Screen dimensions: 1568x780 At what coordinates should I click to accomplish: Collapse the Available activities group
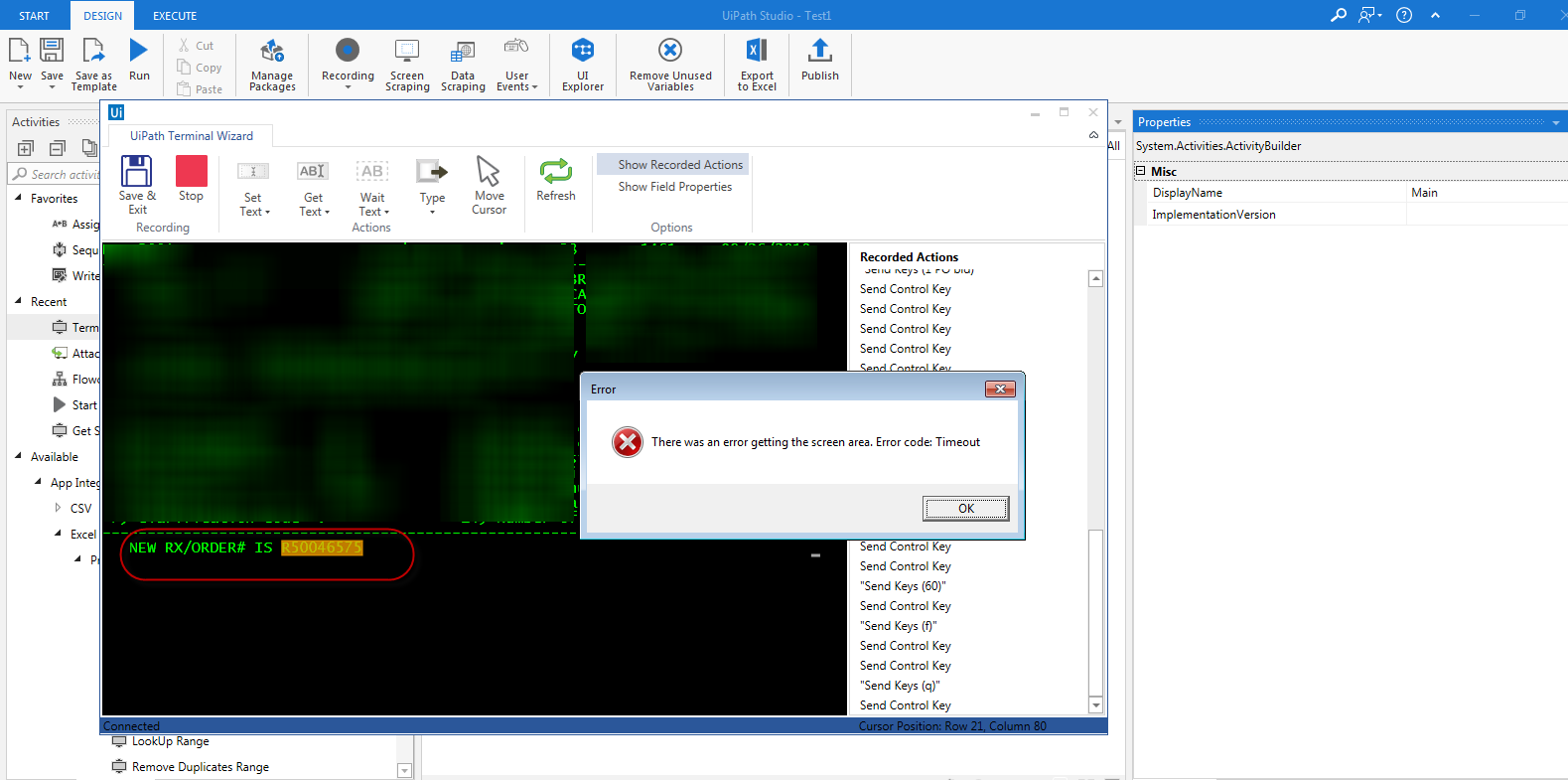point(18,456)
